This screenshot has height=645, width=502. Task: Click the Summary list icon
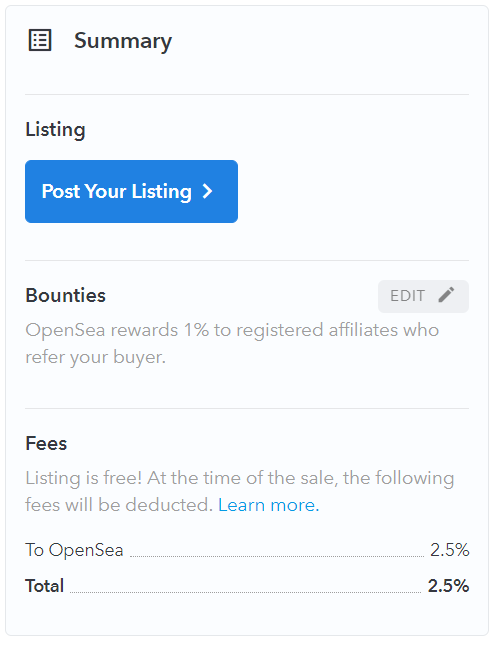tap(40, 40)
